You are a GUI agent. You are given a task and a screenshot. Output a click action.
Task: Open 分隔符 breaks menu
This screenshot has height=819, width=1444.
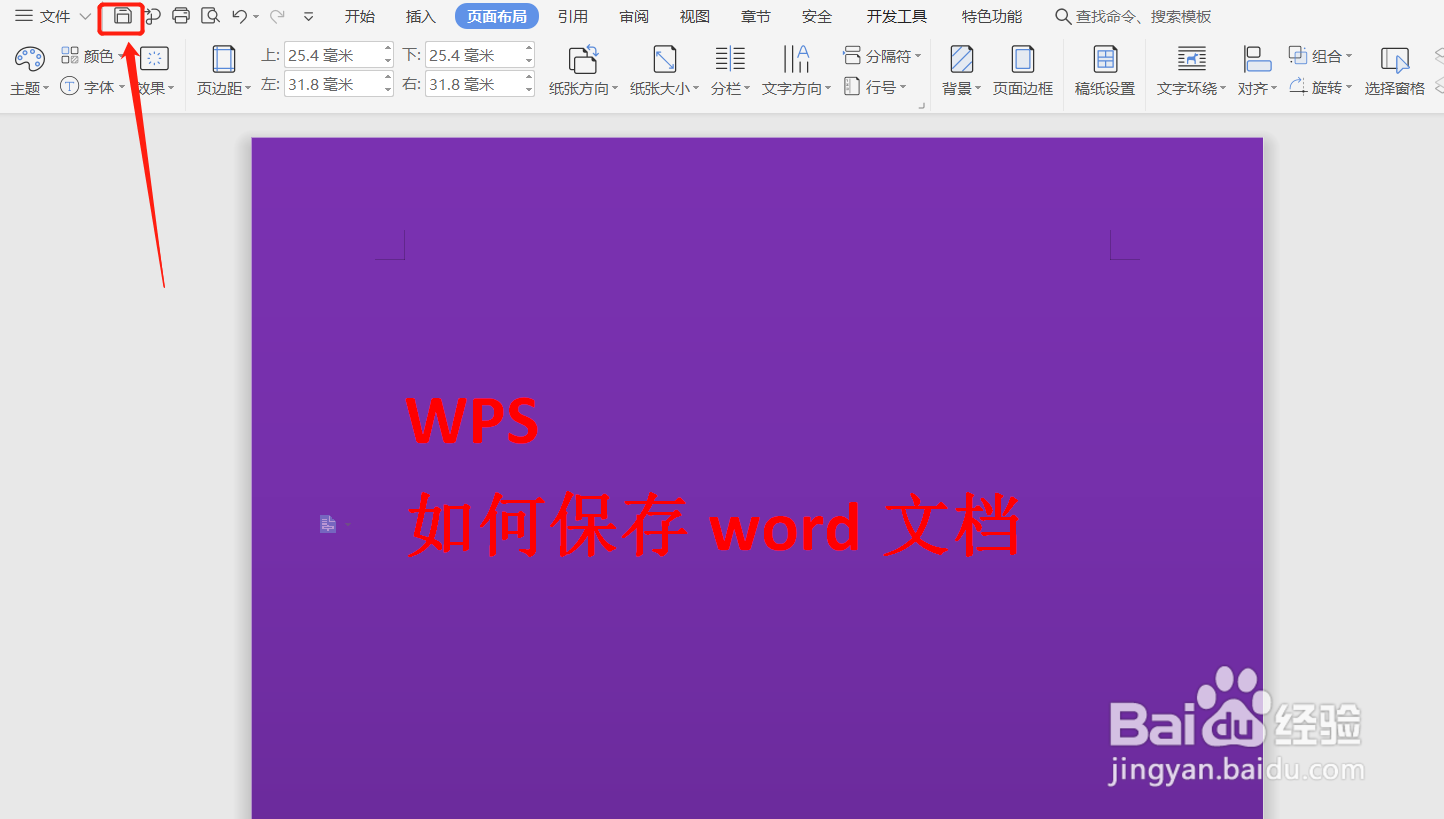[882, 56]
